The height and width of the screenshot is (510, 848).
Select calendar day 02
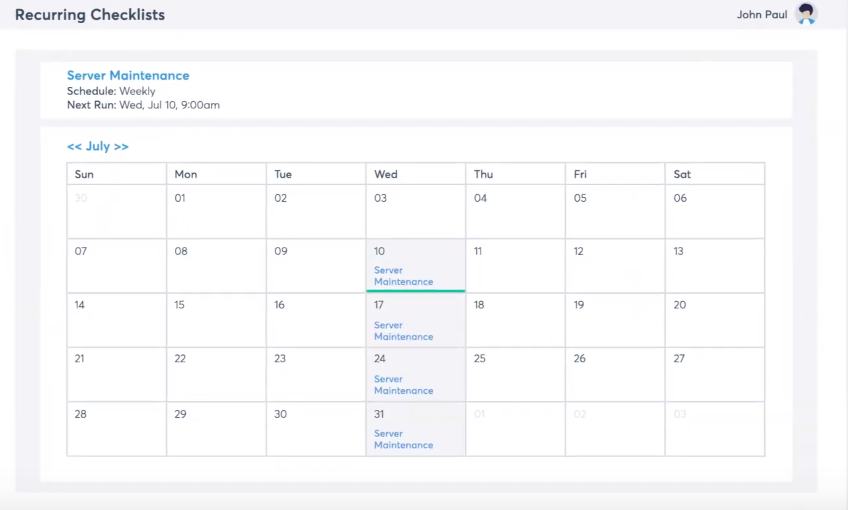click(x=316, y=211)
